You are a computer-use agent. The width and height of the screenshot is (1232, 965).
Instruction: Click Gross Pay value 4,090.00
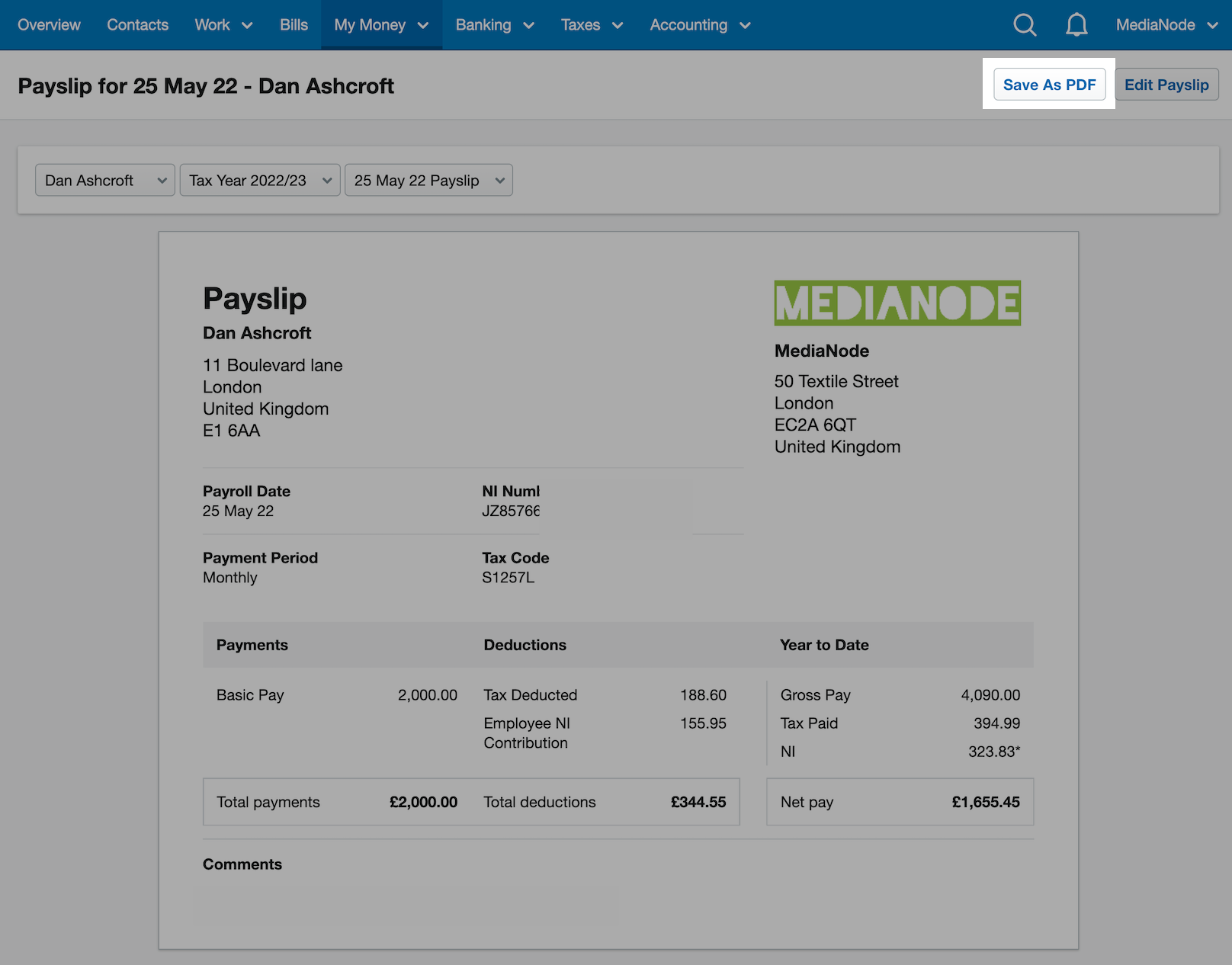990,695
